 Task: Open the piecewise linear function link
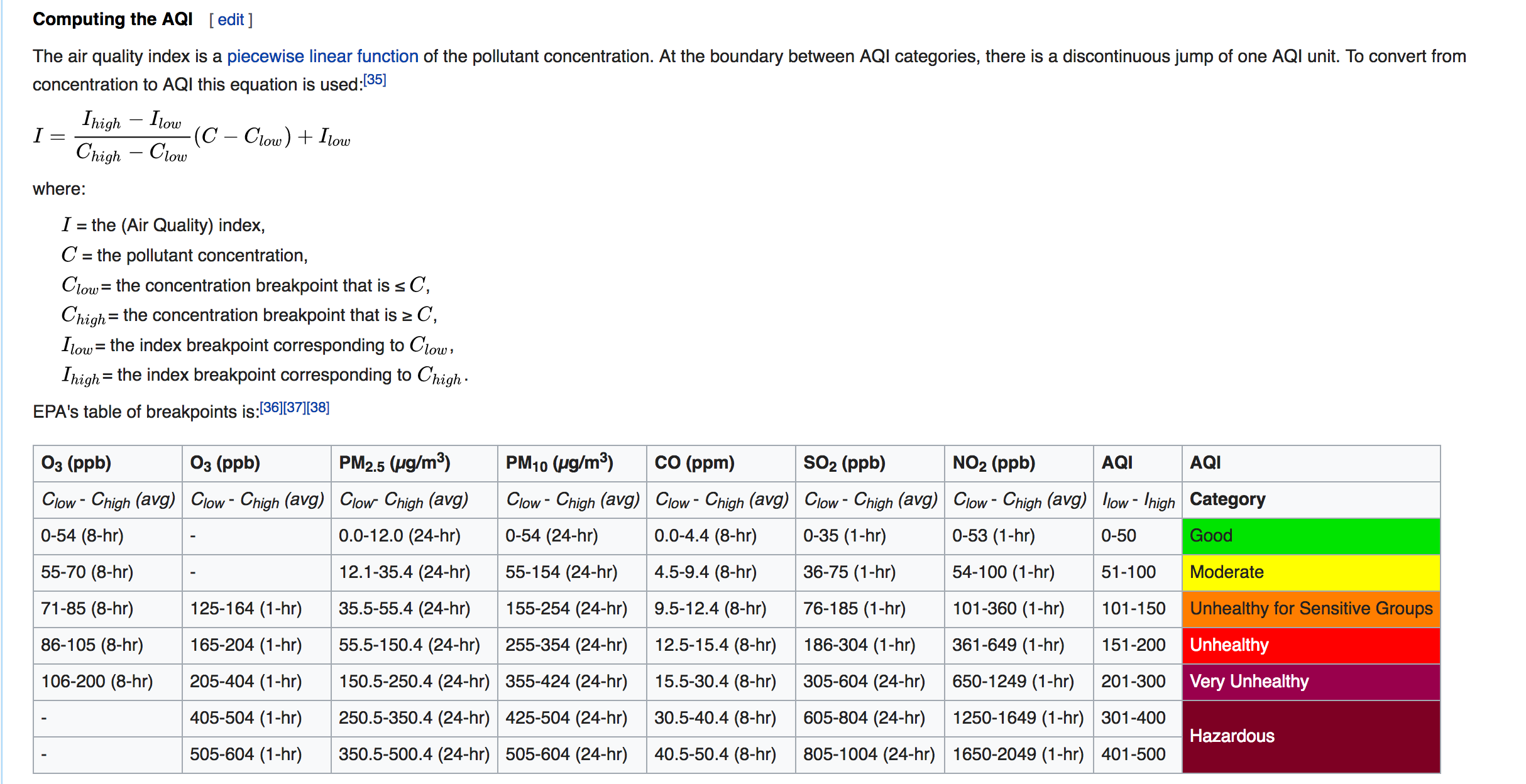(322, 57)
